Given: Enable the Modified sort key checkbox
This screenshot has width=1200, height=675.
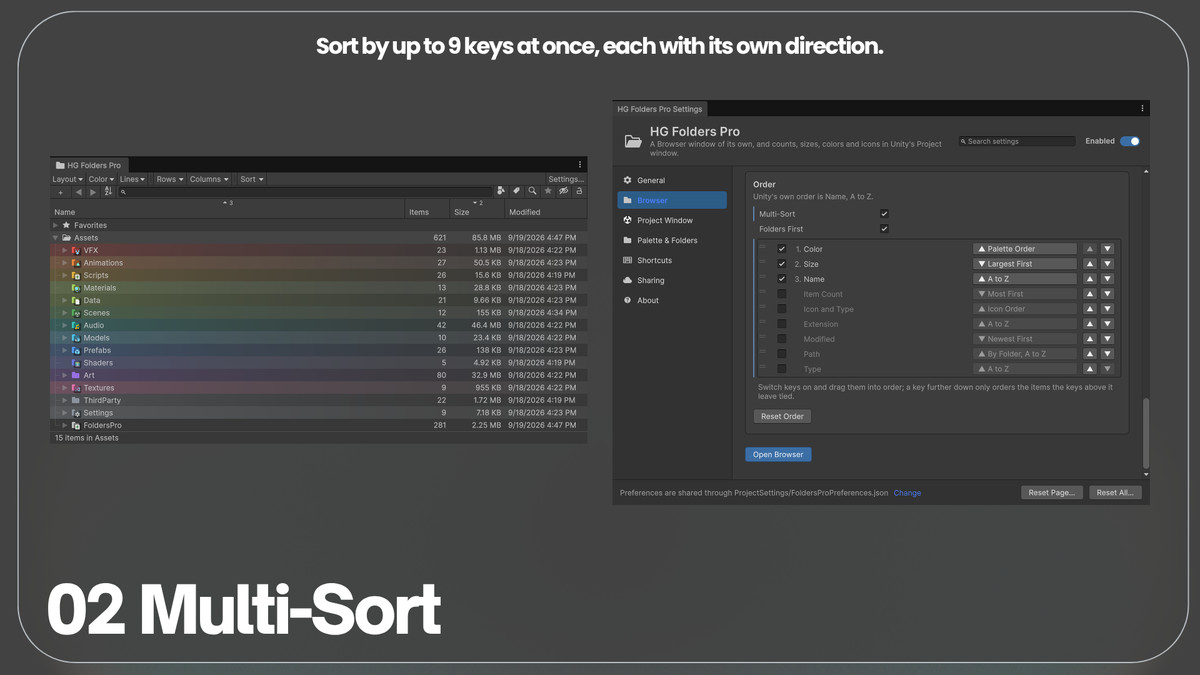Looking at the screenshot, I should click(782, 339).
